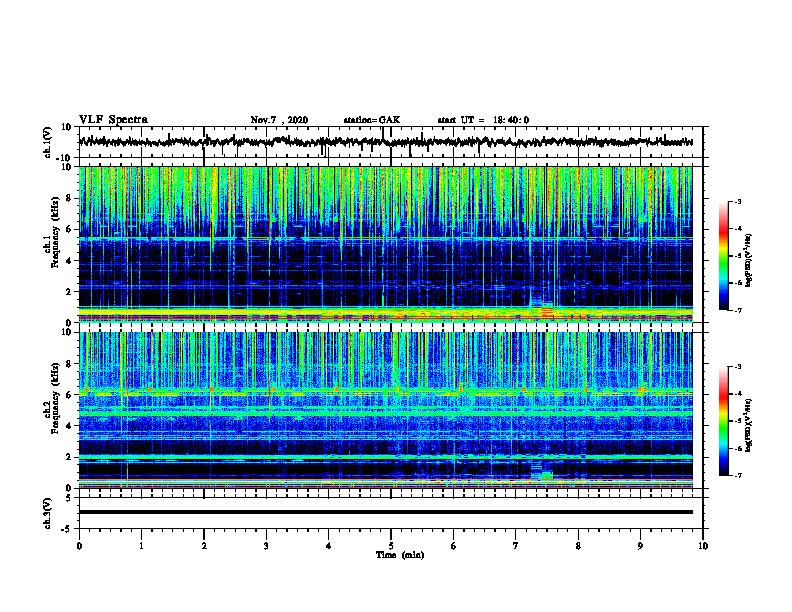Click the 'station=GAK' label
Screen dimensions: 792x612
click(x=372, y=120)
